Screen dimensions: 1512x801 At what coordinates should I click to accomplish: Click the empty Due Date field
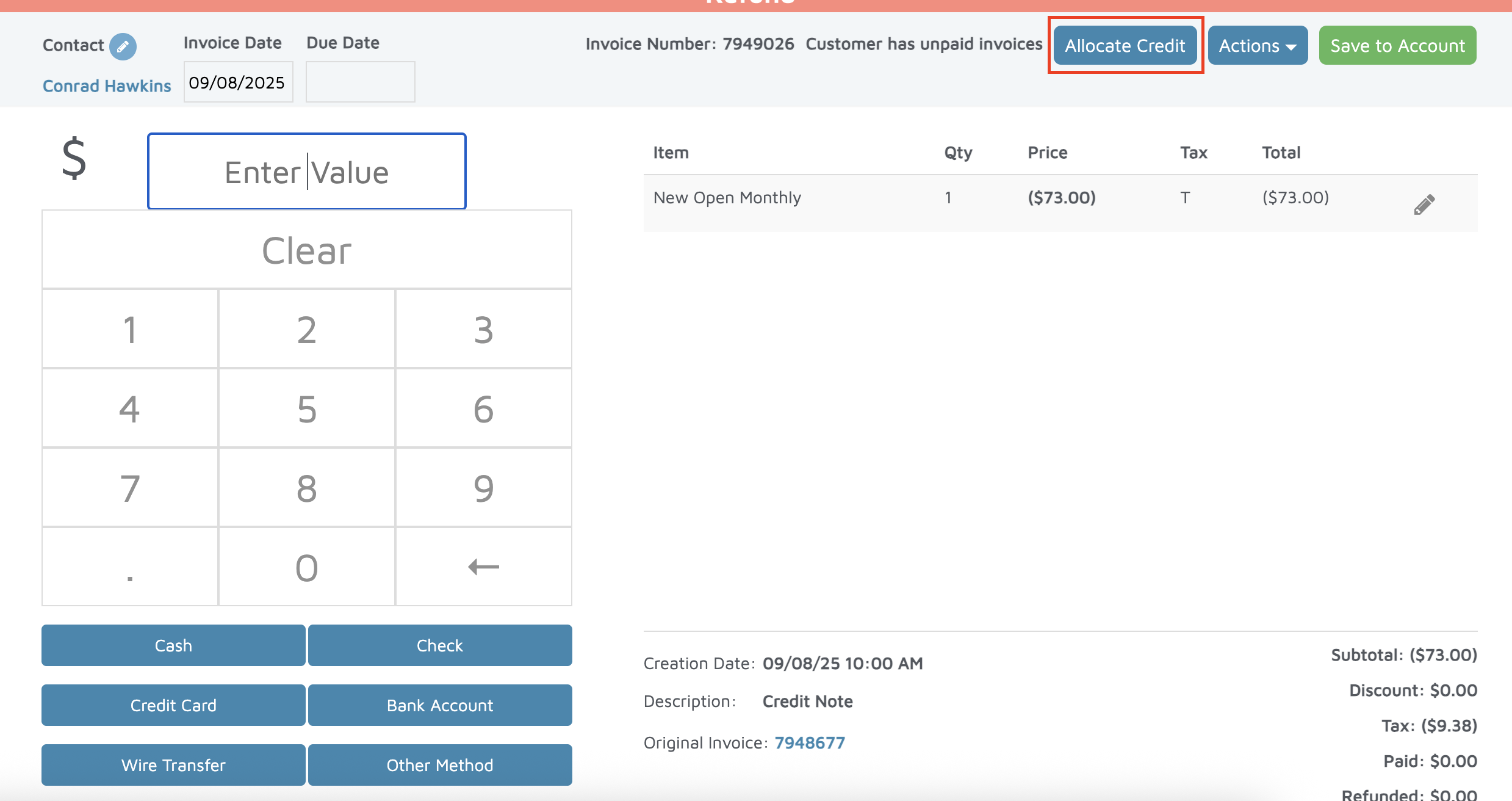(360, 82)
